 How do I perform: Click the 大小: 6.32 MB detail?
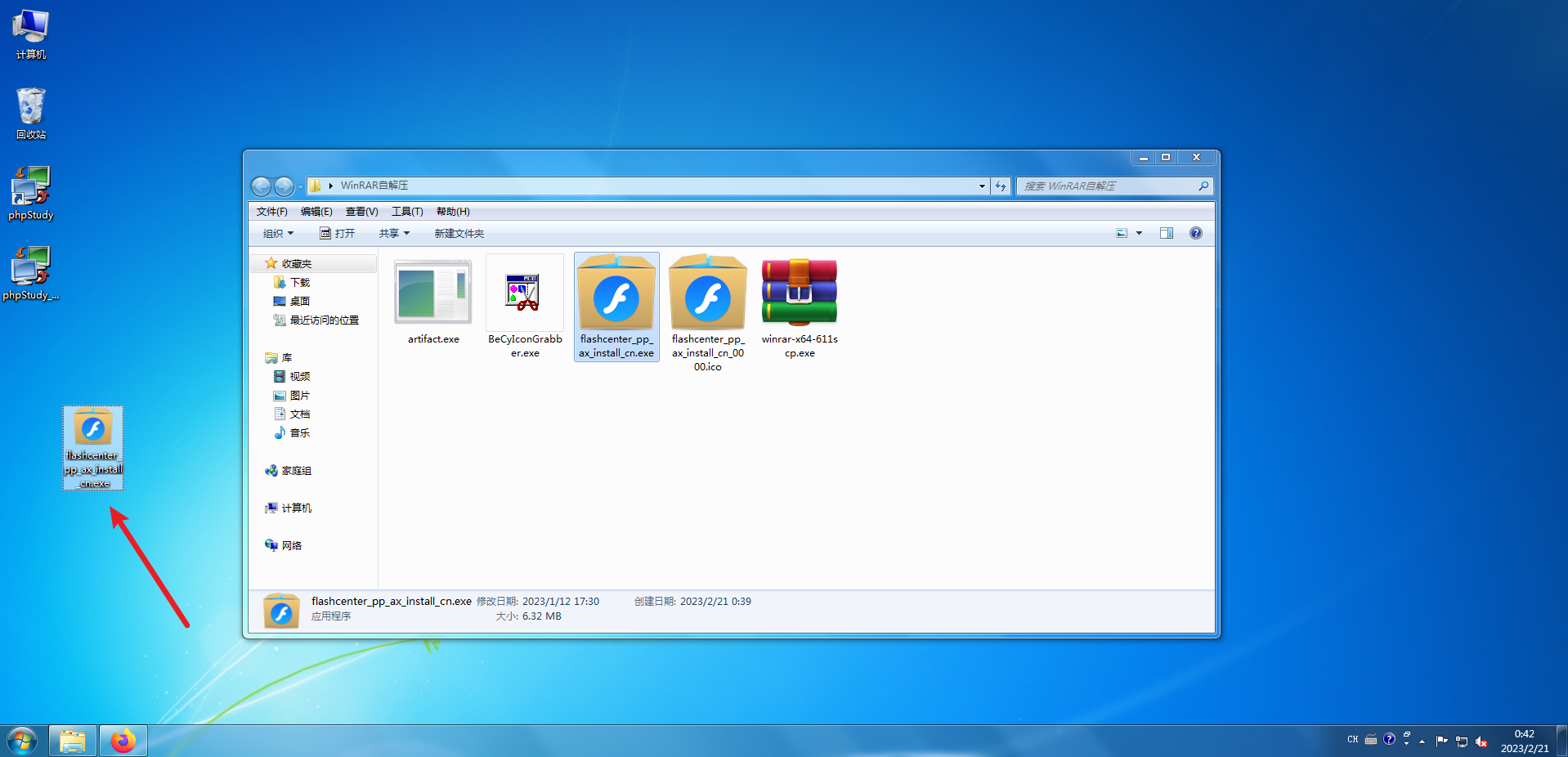tap(528, 616)
